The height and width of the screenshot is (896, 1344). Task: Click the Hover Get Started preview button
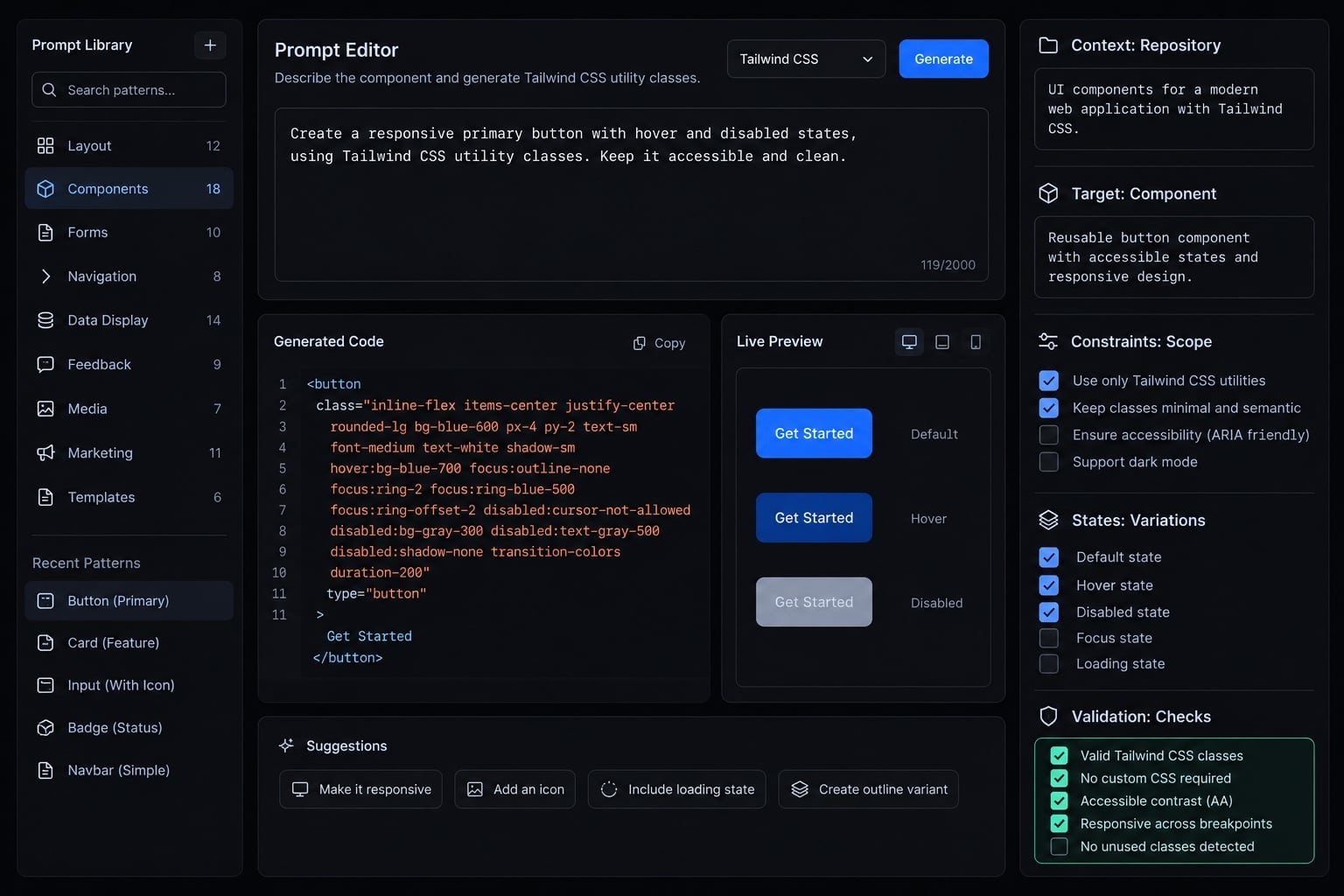tap(814, 518)
